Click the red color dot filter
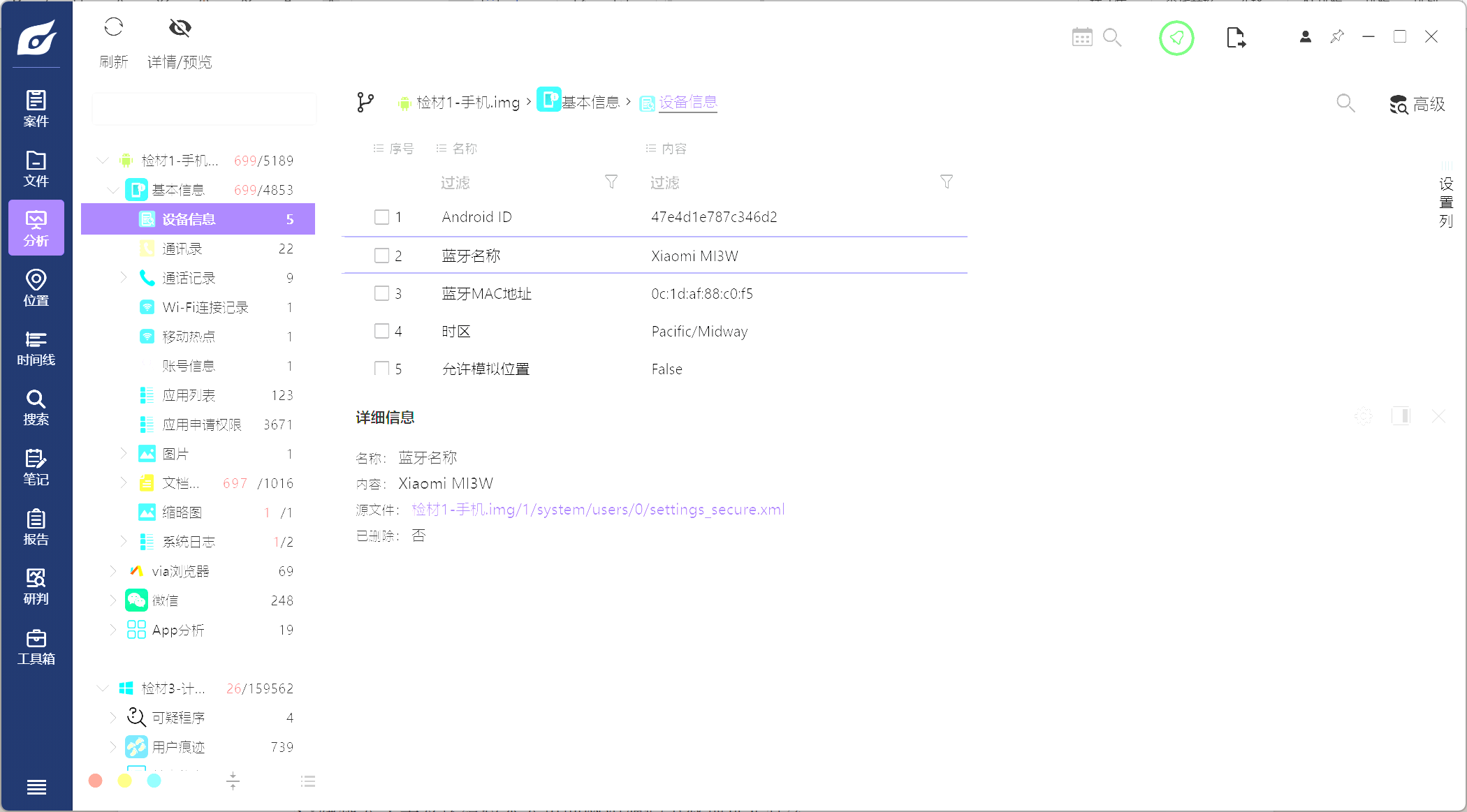 point(96,781)
